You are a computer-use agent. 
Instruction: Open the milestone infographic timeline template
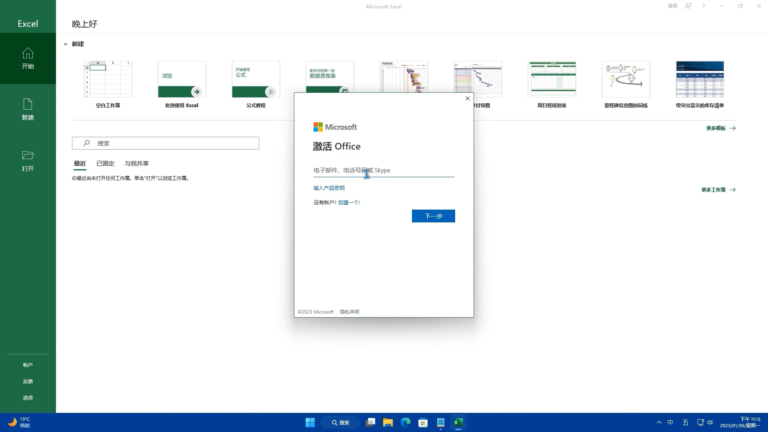click(626, 84)
